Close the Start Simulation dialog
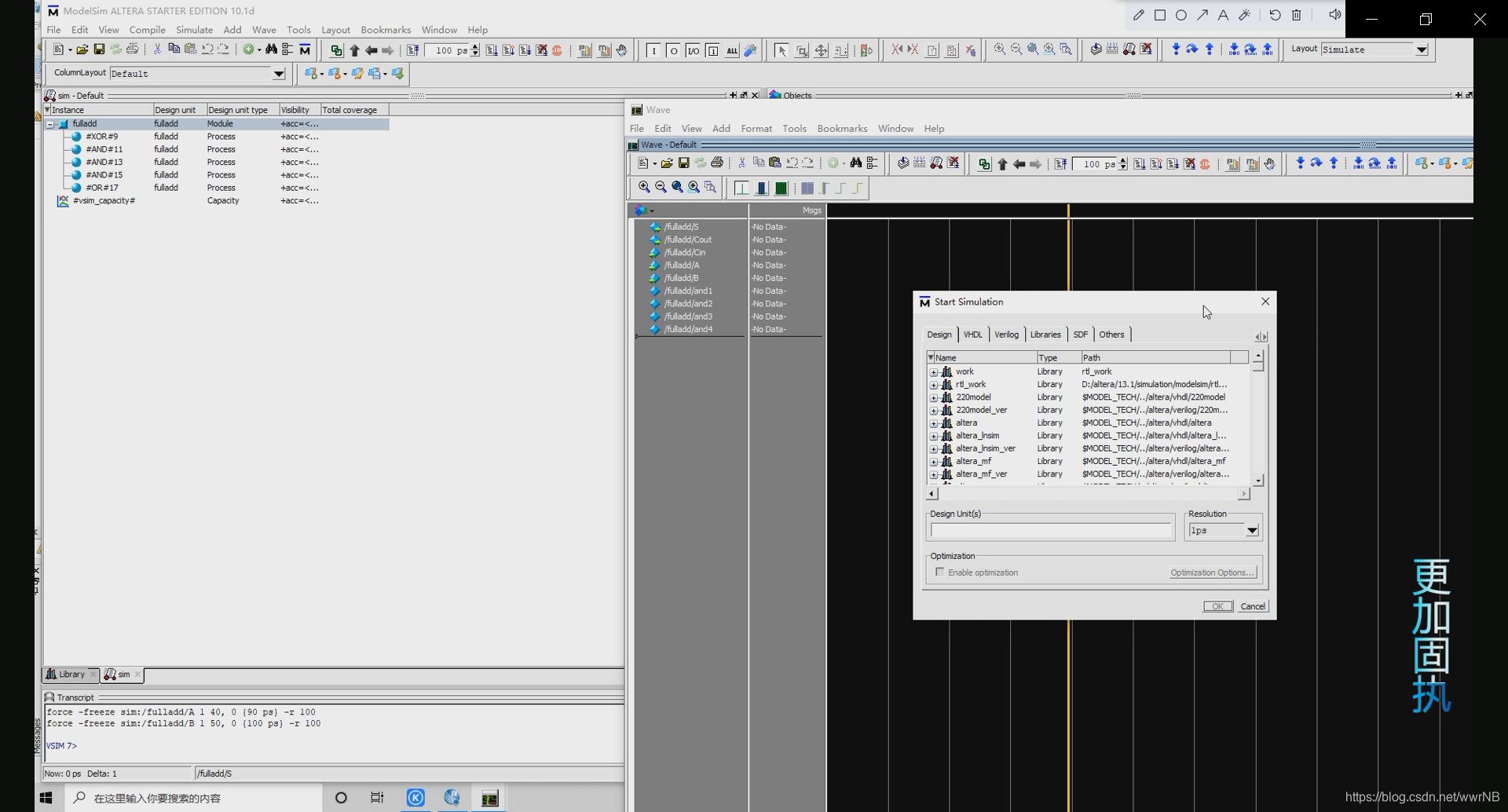The image size is (1508, 812). (1265, 302)
